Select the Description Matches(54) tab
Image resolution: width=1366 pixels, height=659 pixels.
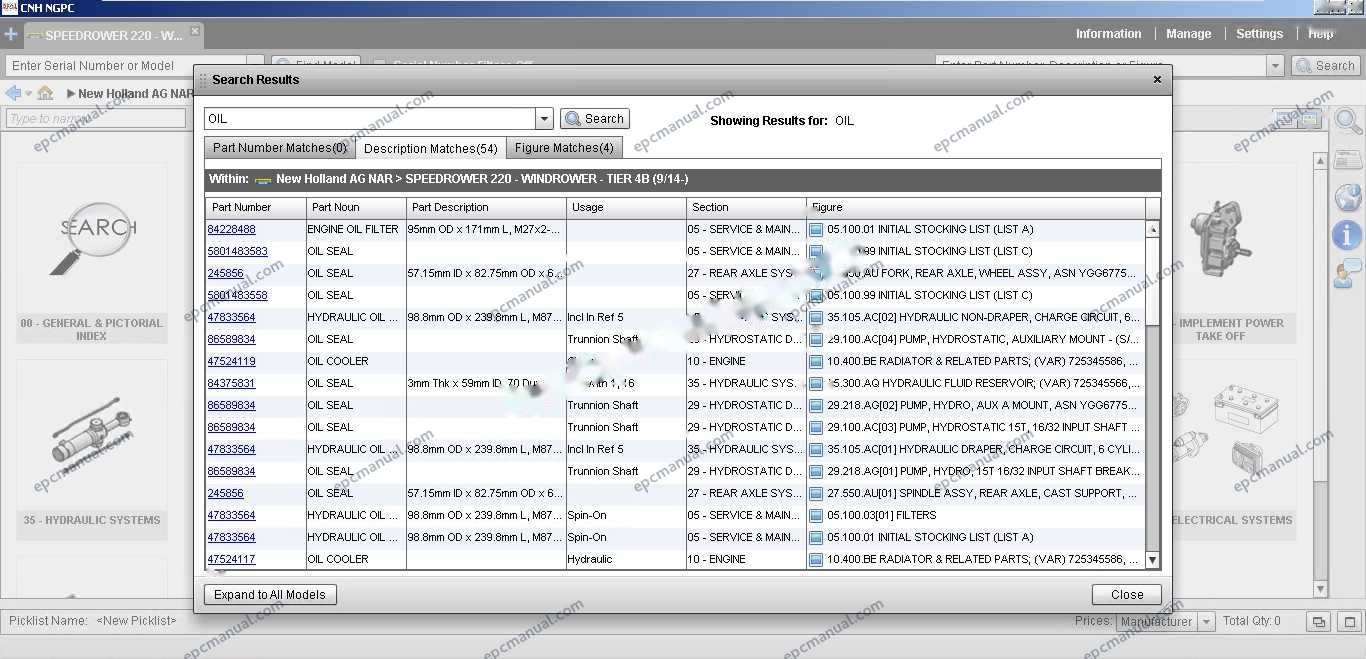click(431, 148)
